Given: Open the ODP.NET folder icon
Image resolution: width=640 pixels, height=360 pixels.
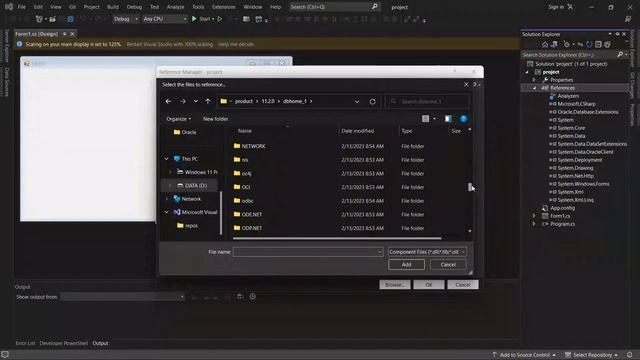Looking at the screenshot, I should [237, 228].
